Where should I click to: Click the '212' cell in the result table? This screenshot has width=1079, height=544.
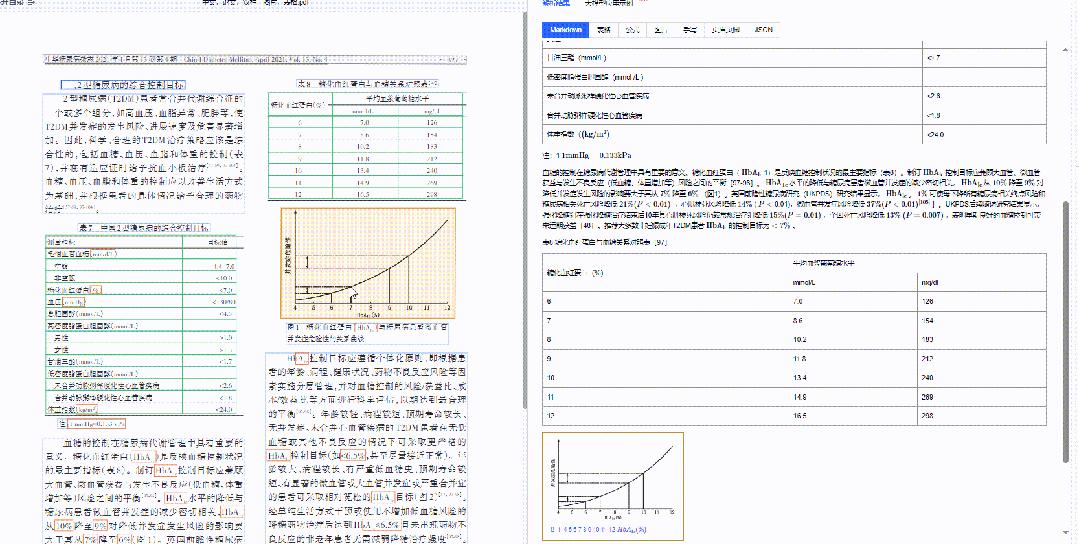(x=982, y=358)
